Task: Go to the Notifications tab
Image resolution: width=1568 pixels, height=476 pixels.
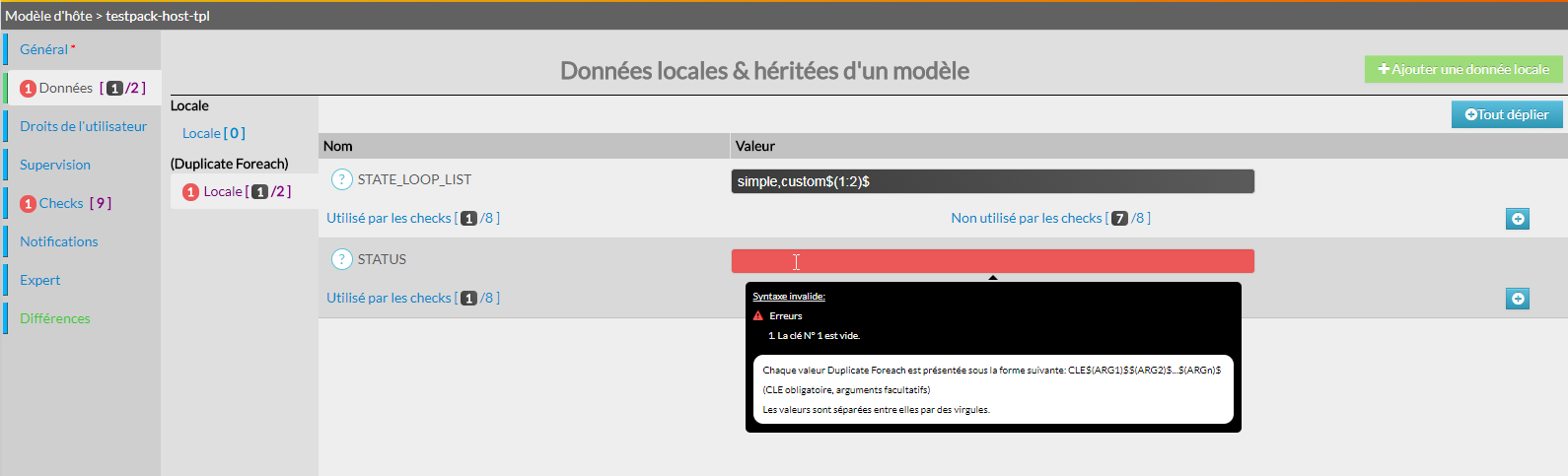Action: 59,241
